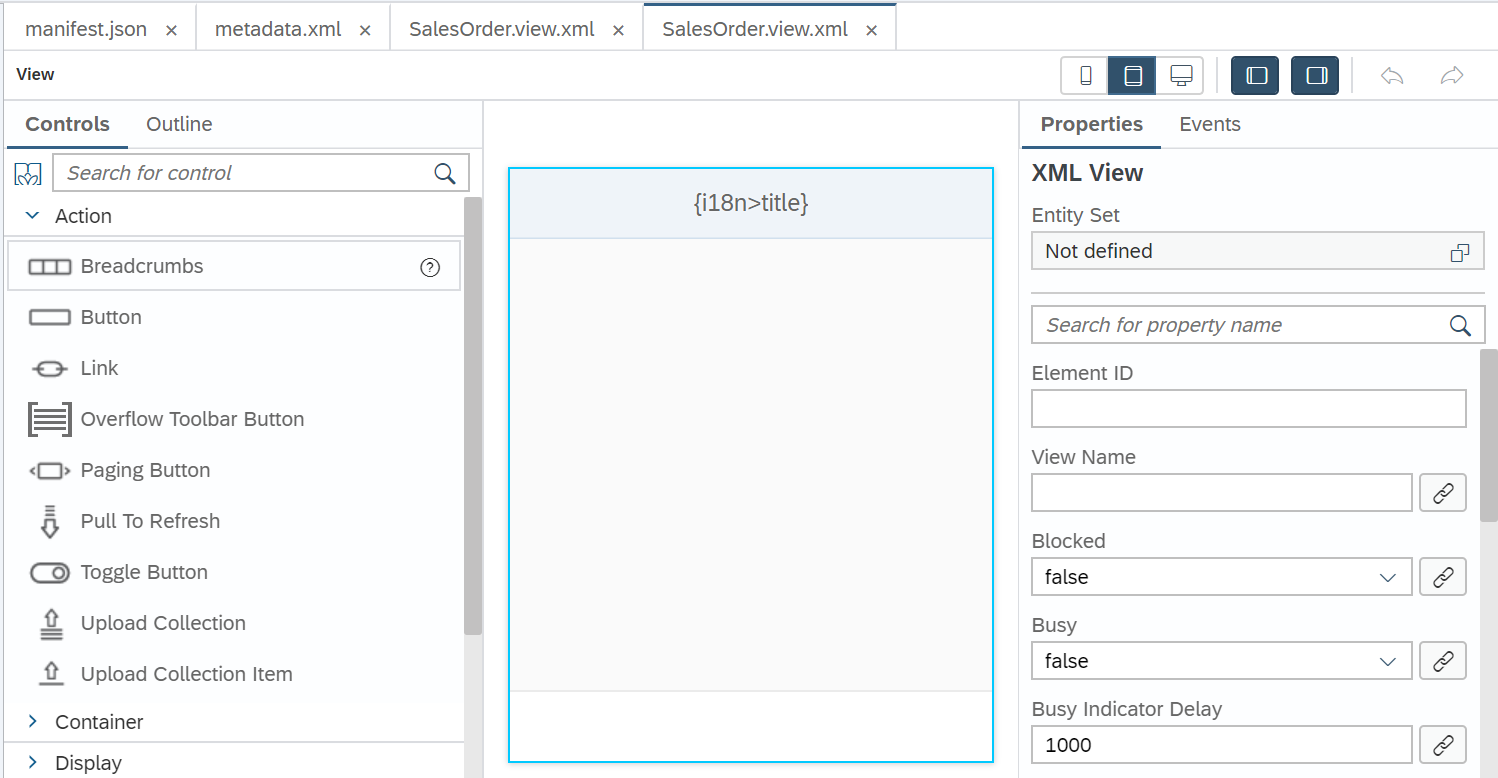
Task: Collapse the Action group
Action: point(32,215)
